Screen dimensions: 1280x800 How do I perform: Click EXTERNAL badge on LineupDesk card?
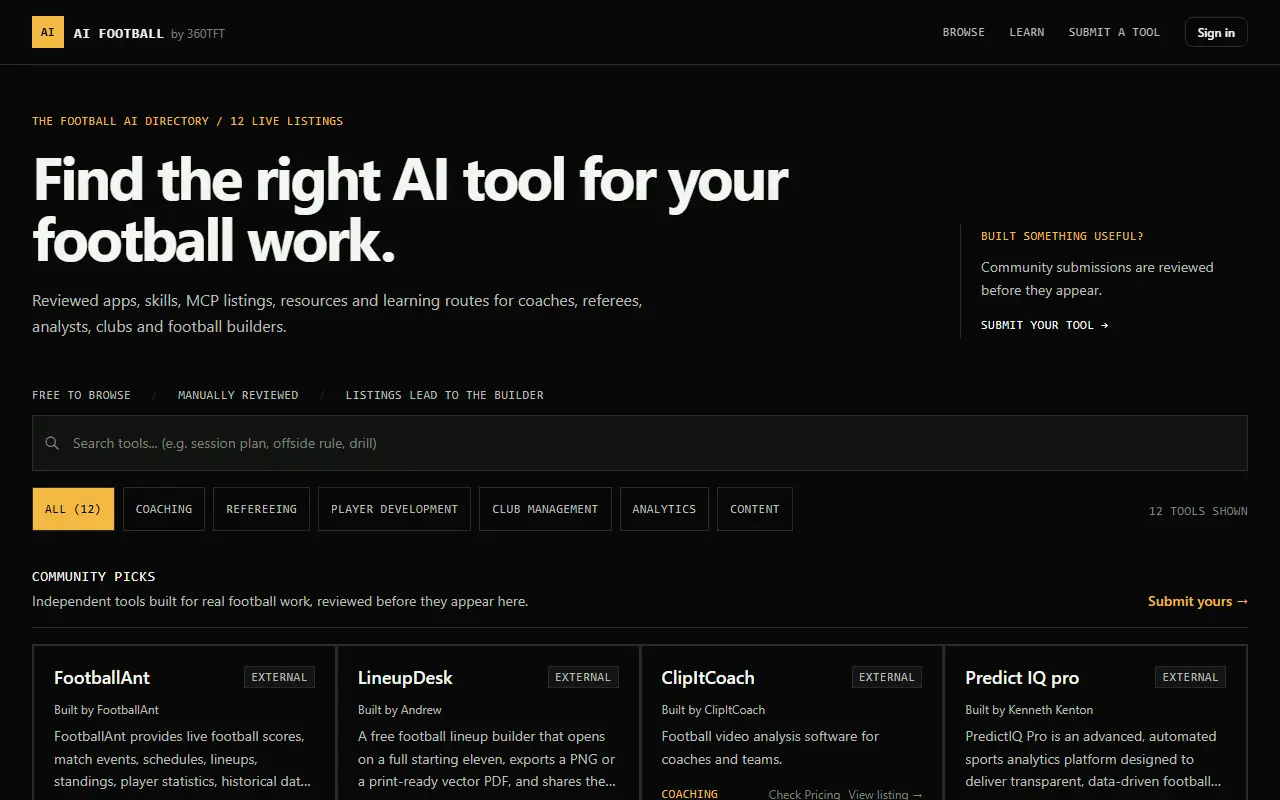[x=583, y=677]
